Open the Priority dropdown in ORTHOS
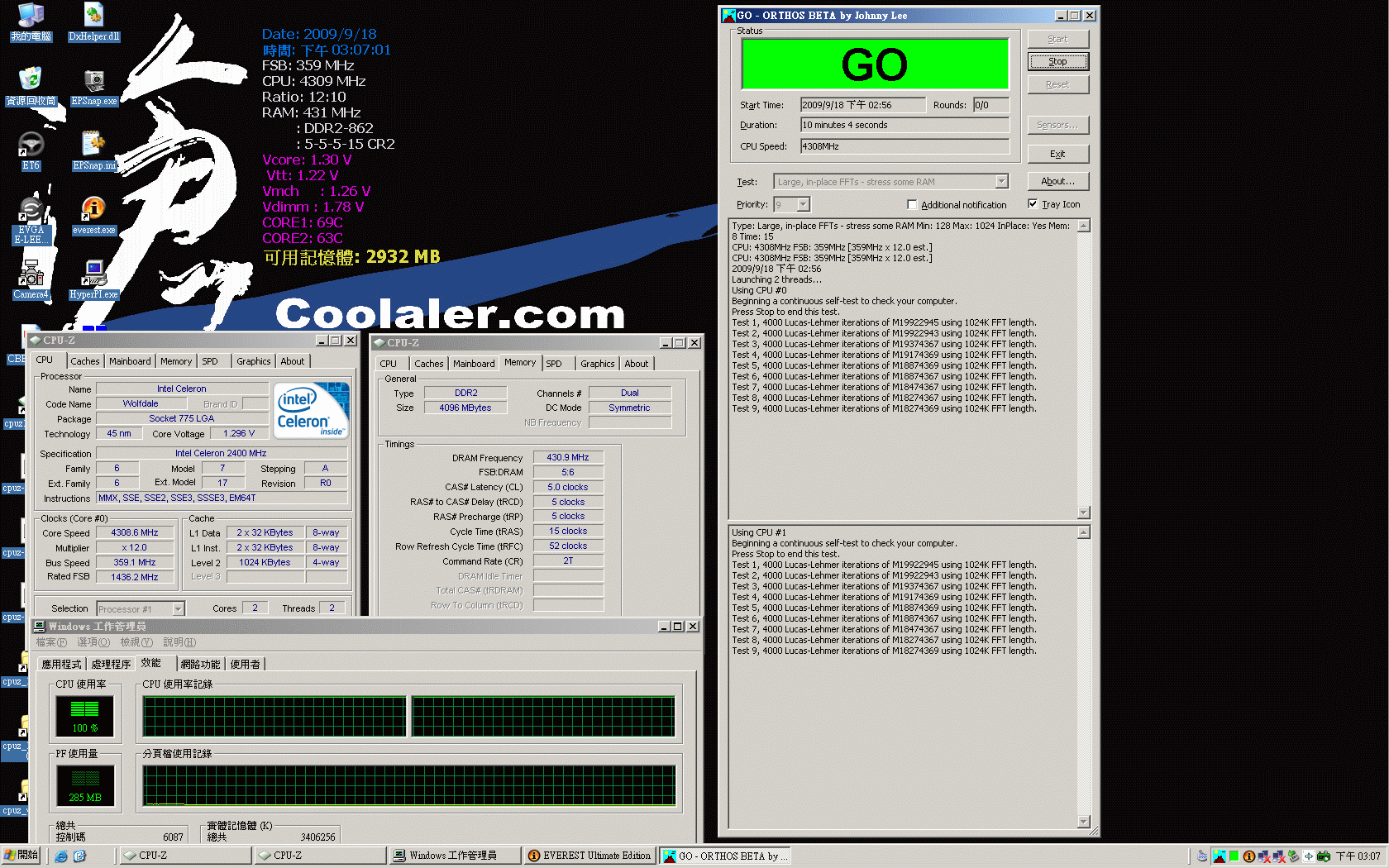The height and width of the screenshot is (868, 1389). tap(803, 205)
